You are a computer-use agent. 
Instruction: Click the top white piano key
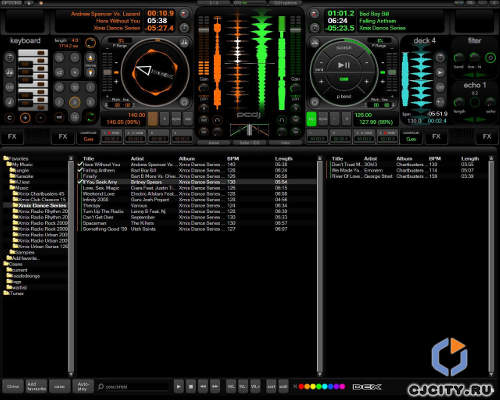[x=33, y=53]
